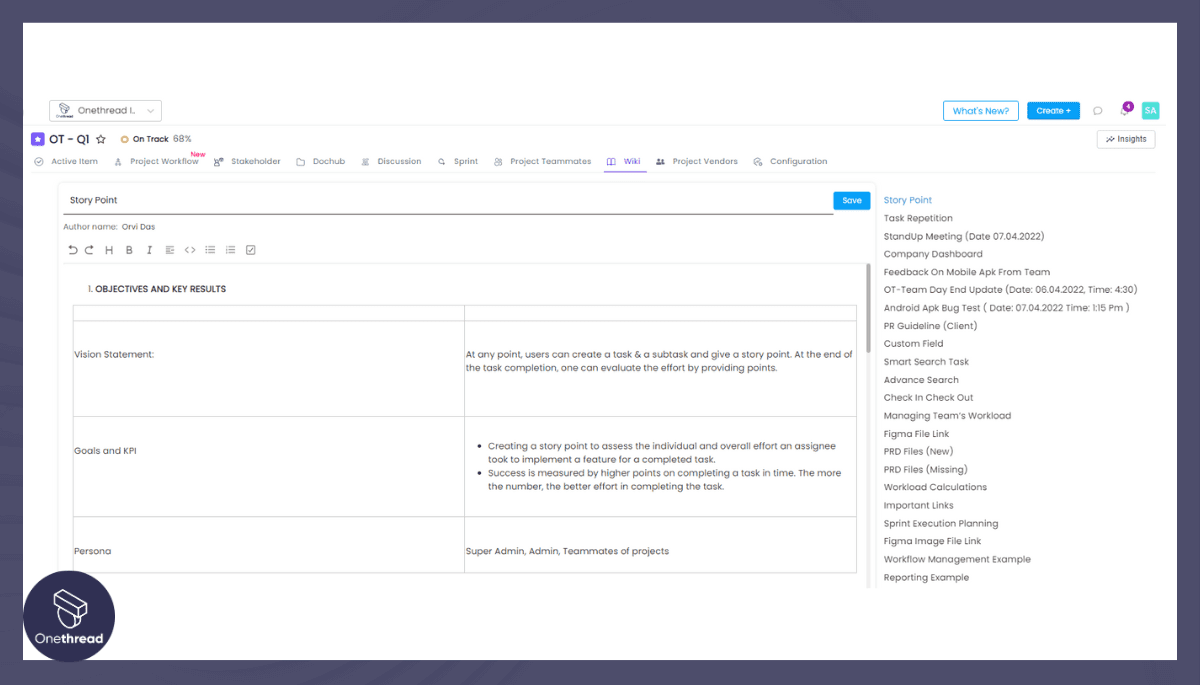Viewport: 1200px width, 685px height.
Task: Toggle bulleted list formatting
Action: coord(210,250)
